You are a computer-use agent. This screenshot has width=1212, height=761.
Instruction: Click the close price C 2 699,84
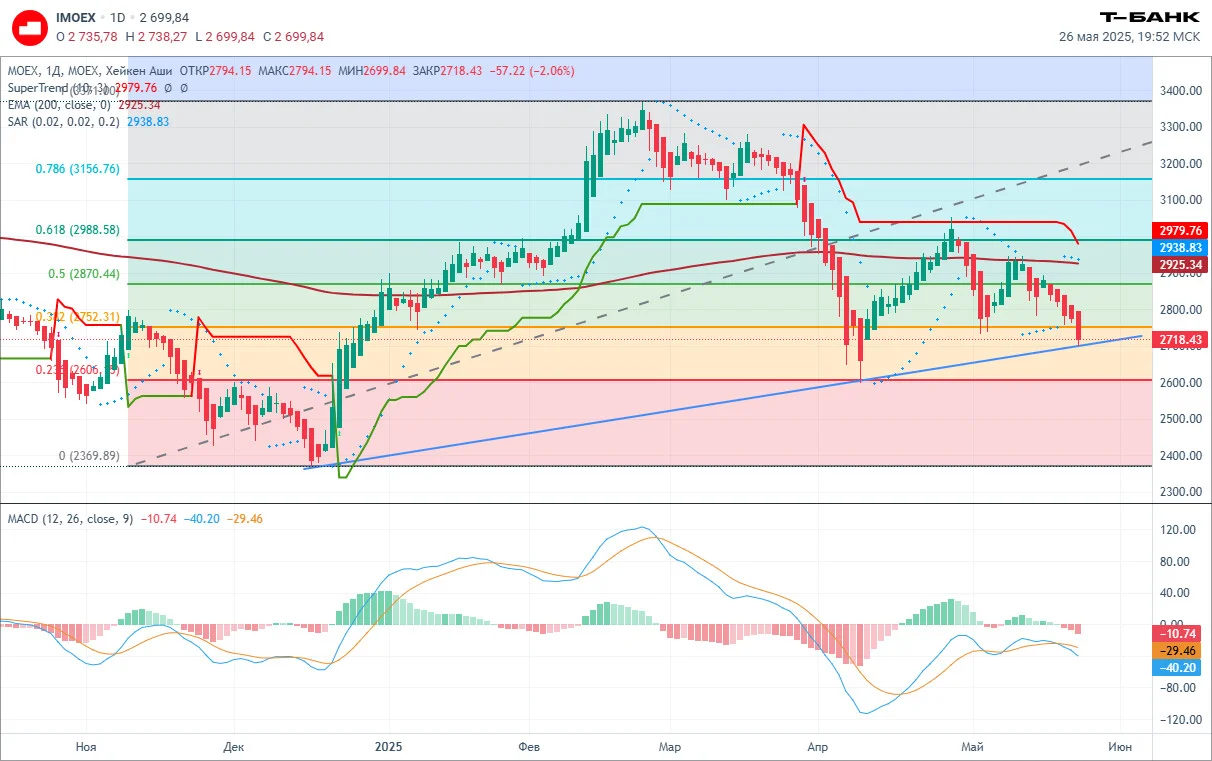294,37
